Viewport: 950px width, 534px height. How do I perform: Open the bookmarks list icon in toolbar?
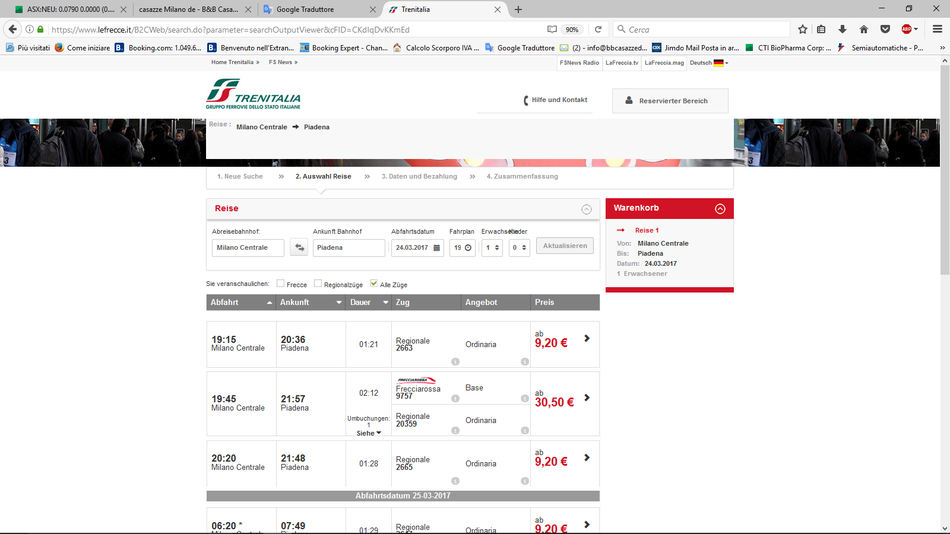tap(822, 29)
